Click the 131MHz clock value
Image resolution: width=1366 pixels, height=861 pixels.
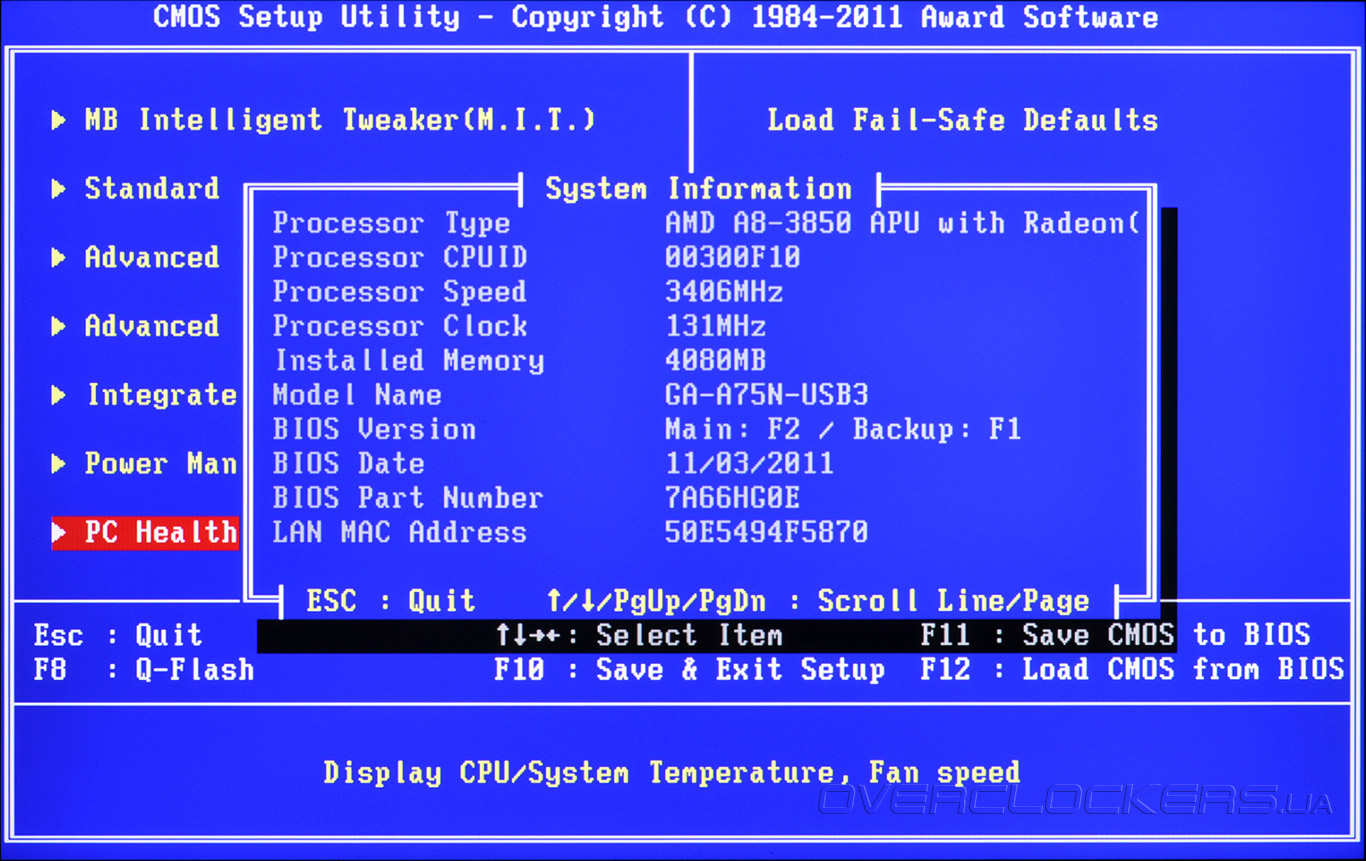click(x=716, y=326)
